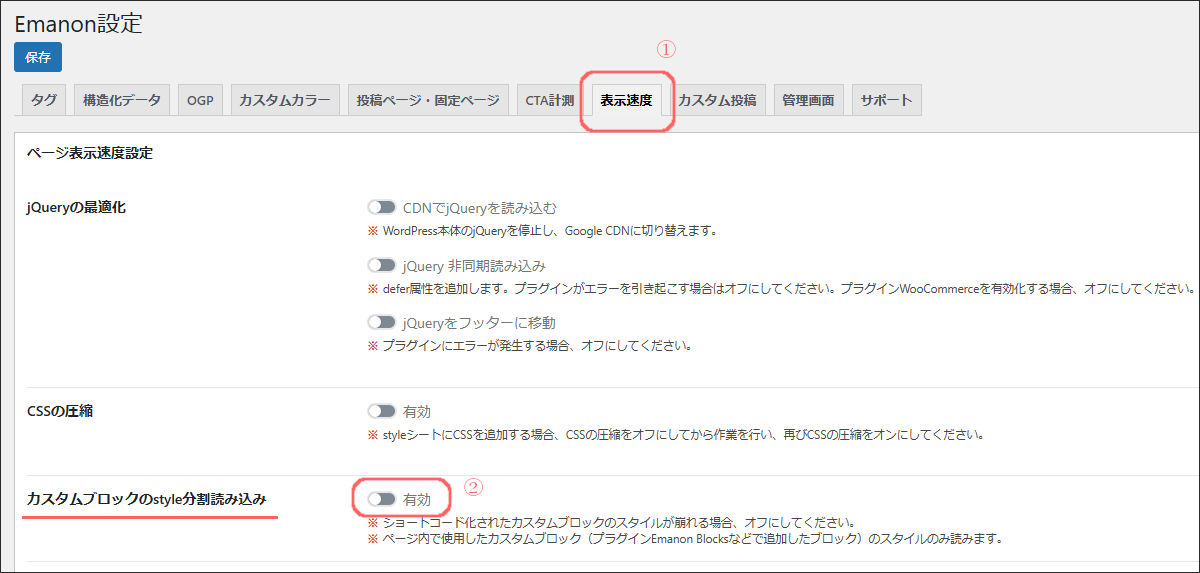Image resolution: width=1200 pixels, height=573 pixels.
Task: Switch to the 構造化データ tab
Action: (121, 100)
